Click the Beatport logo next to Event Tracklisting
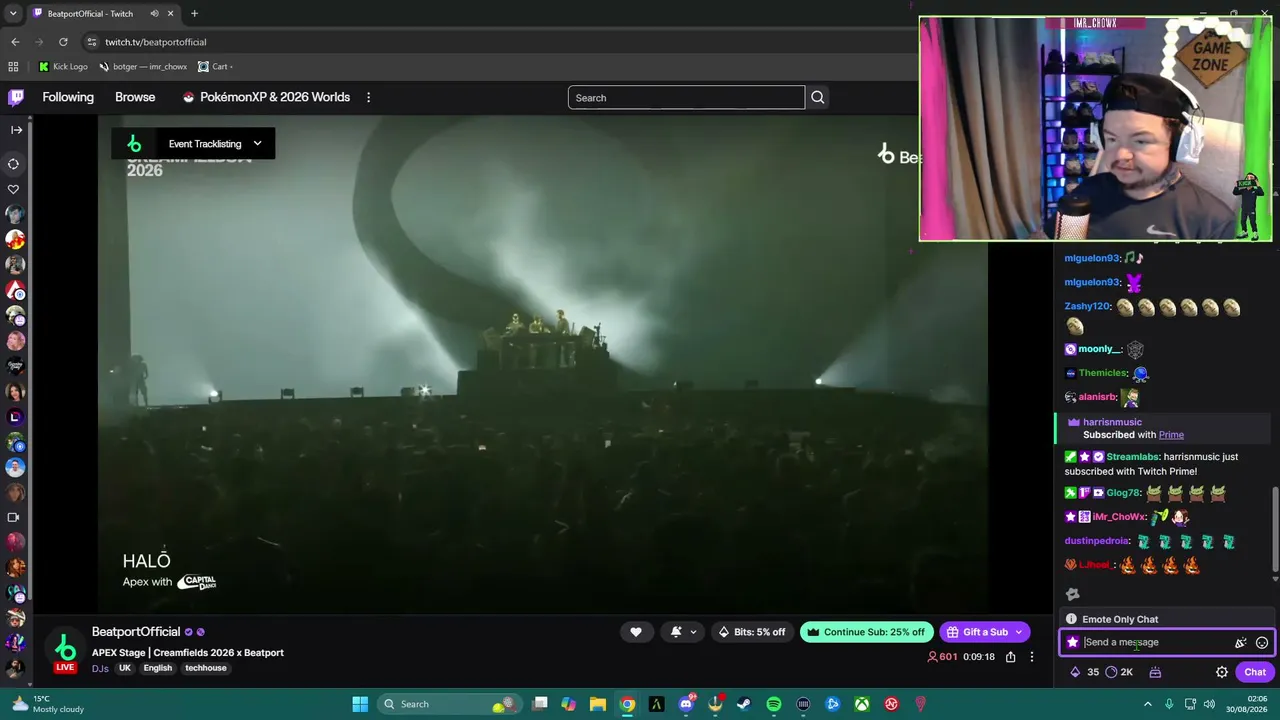 (134, 144)
